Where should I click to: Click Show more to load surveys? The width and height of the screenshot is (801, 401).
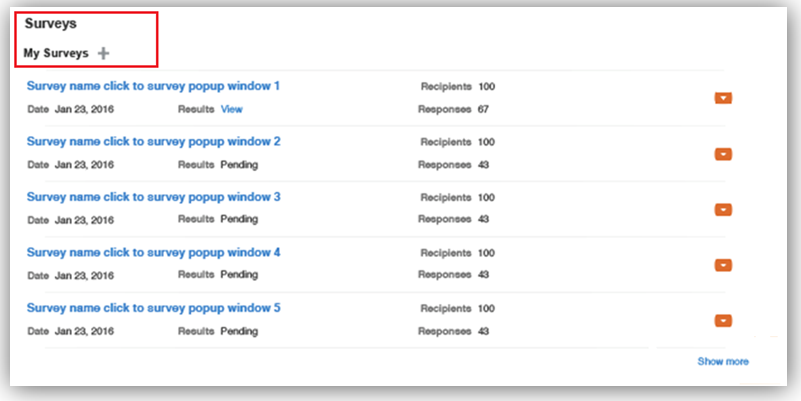(722, 361)
